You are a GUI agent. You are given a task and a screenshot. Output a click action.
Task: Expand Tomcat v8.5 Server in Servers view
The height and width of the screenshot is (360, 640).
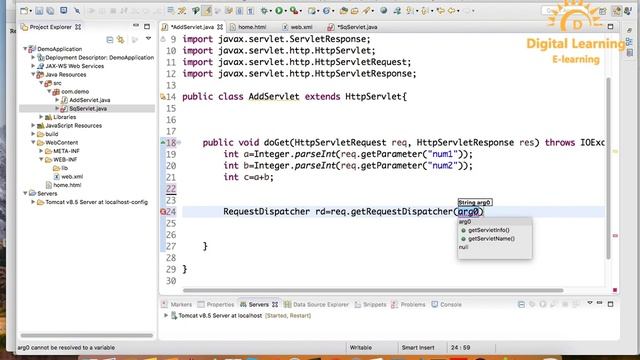click(166, 316)
